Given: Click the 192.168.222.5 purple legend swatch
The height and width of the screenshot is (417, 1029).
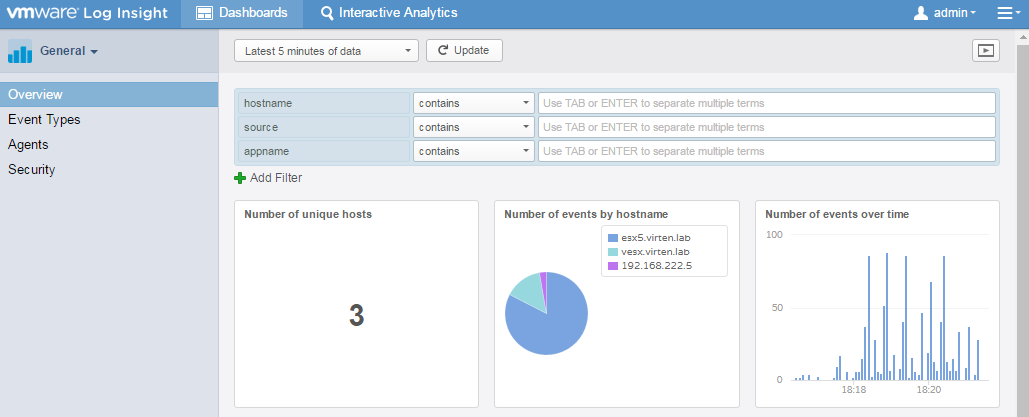Looking at the screenshot, I should [x=613, y=266].
